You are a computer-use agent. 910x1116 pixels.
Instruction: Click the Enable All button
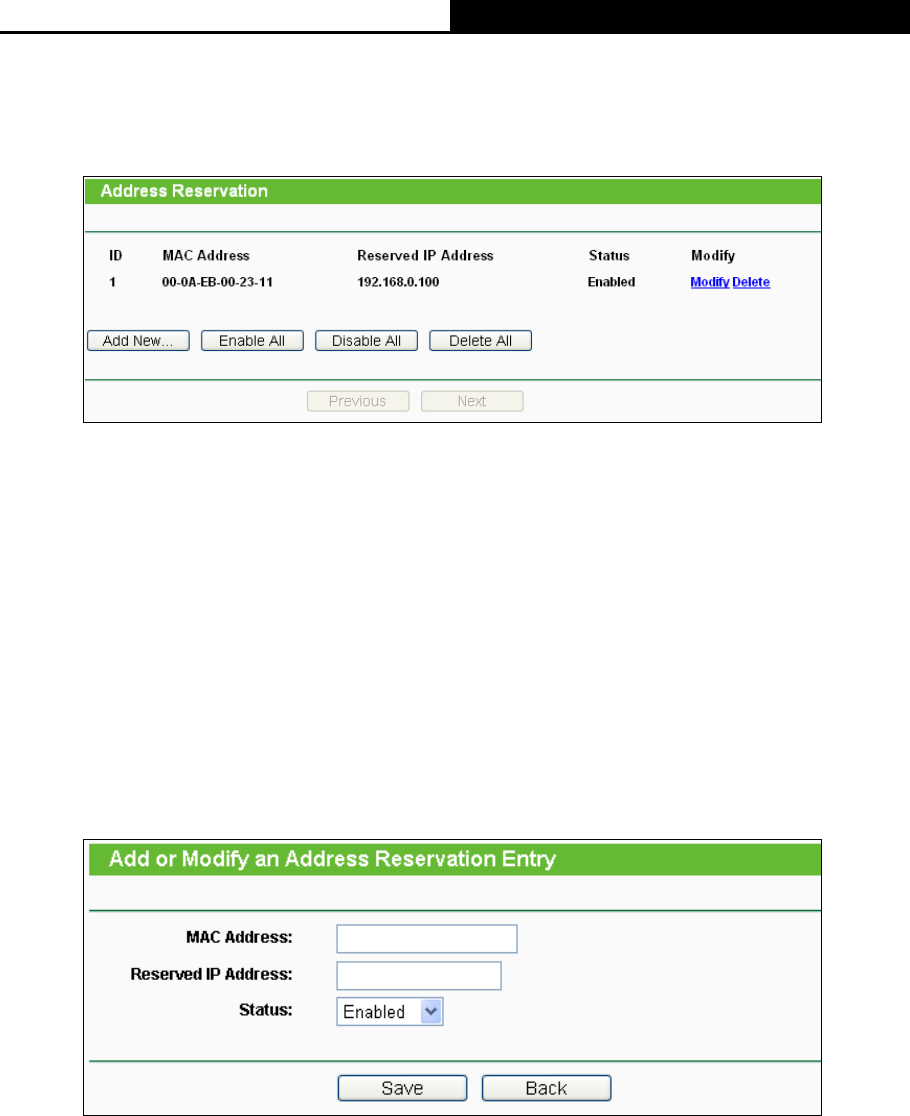pyautogui.click(x=252, y=341)
